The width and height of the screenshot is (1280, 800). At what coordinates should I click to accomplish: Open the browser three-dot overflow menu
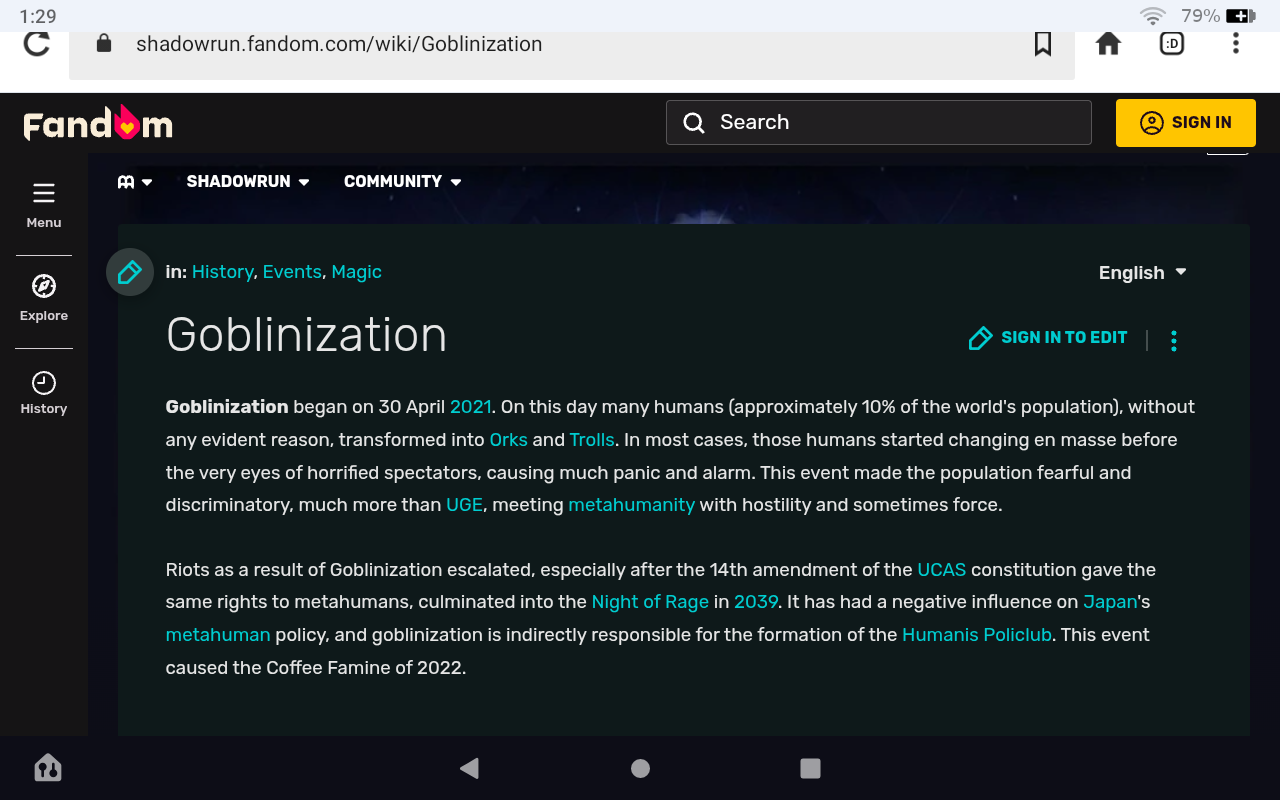1236,43
